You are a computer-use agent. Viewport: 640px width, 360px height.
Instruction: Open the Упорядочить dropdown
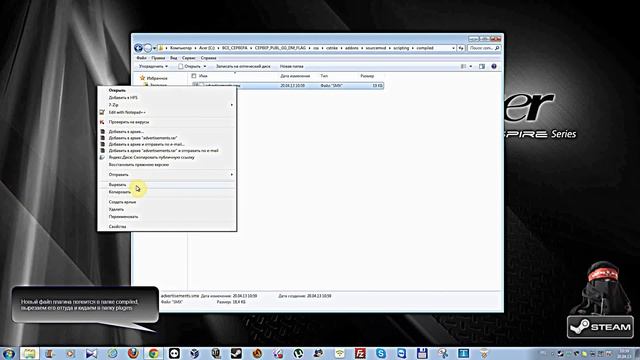(x=153, y=66)
